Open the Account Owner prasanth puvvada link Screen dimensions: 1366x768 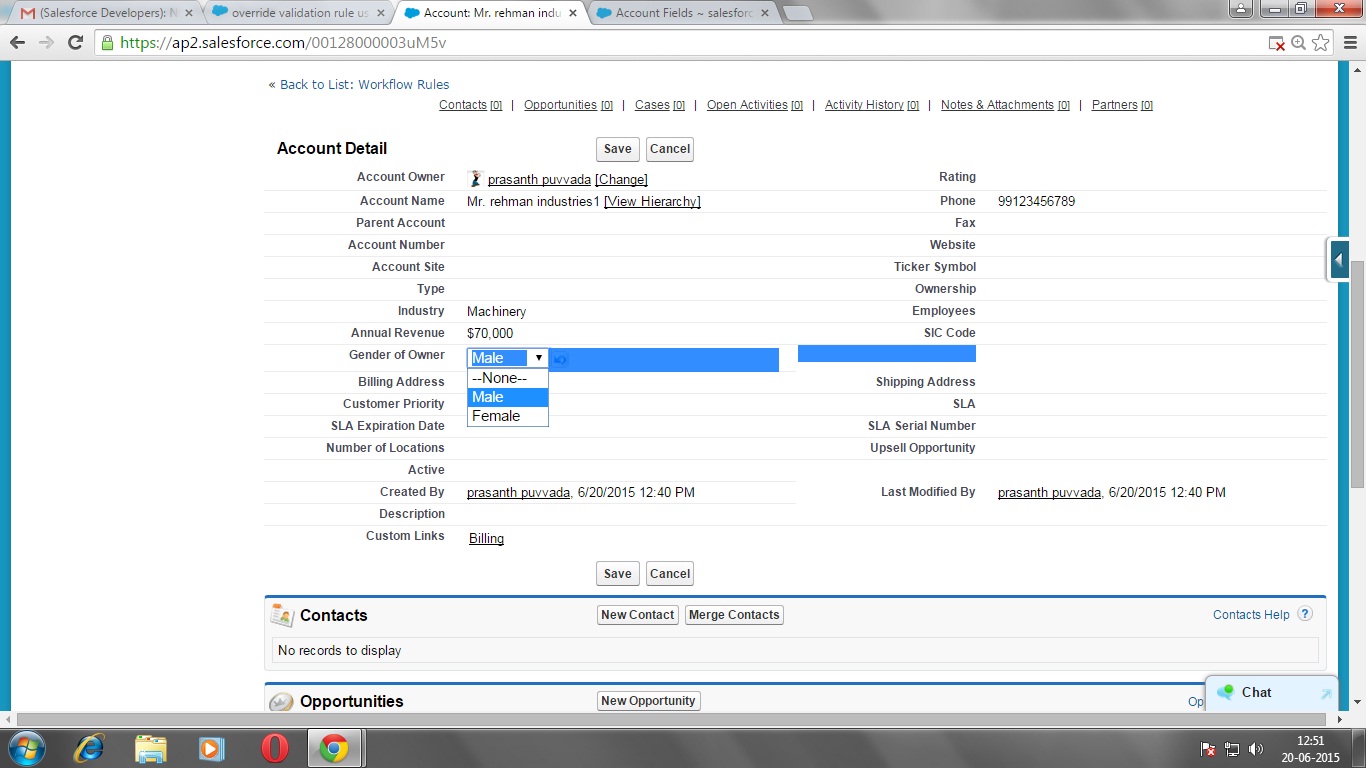point(539,180)
